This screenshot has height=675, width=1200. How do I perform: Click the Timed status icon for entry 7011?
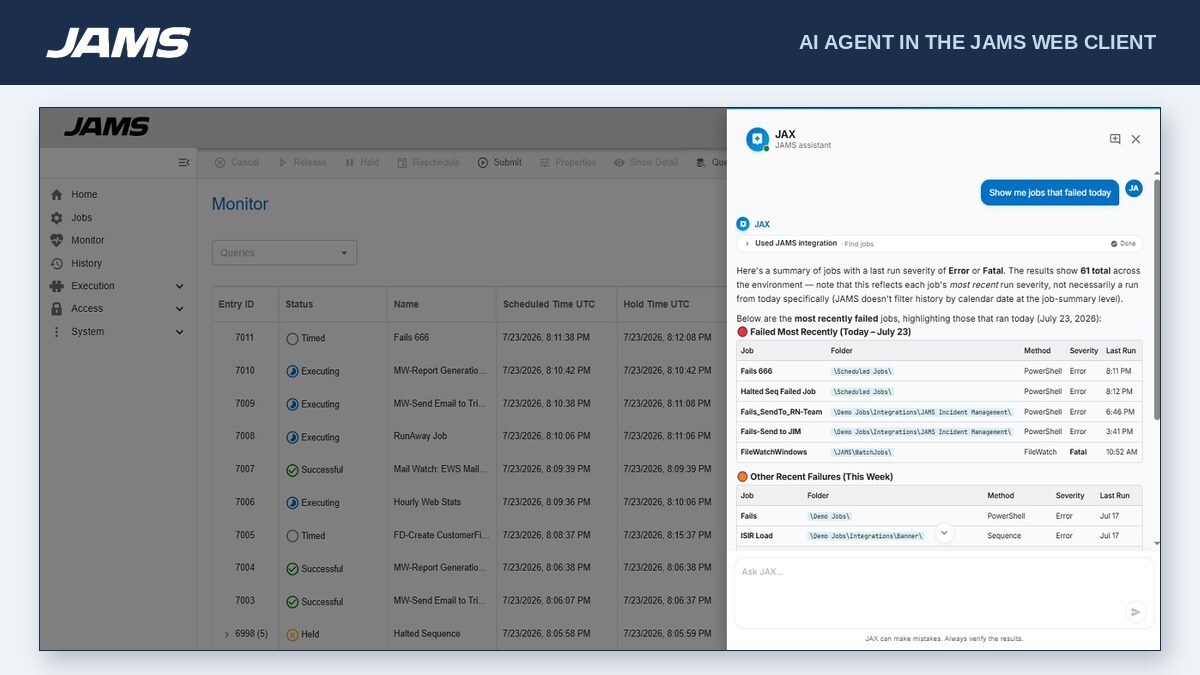click(292, 338)
